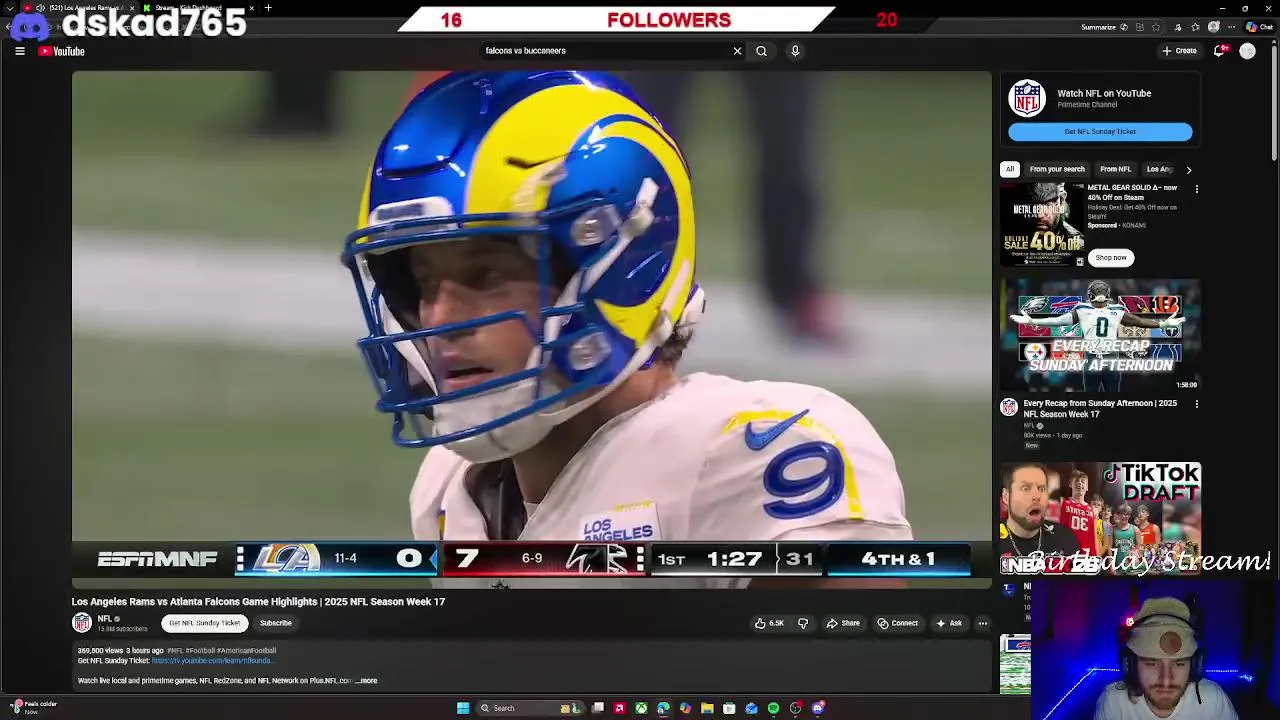Dislike the video with thumbs down
The height and width of the screenshot is (720, 1280).
point(802,623)
